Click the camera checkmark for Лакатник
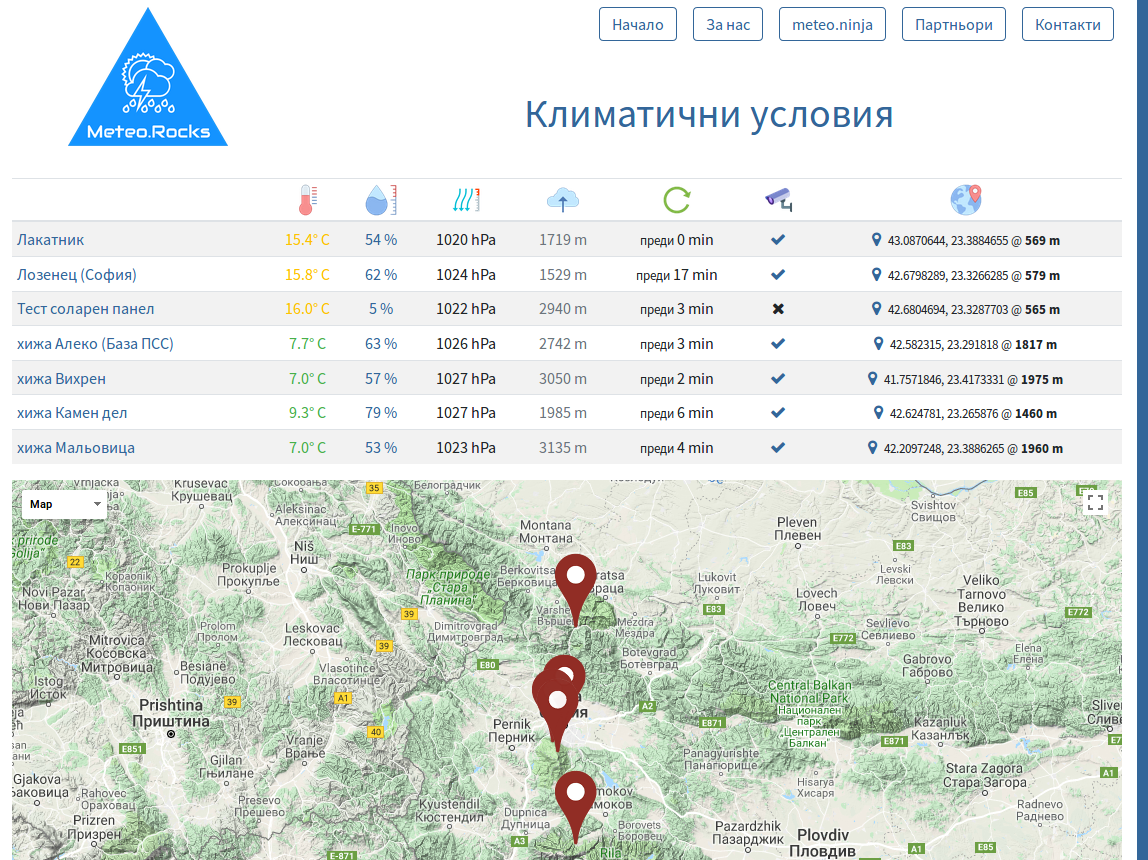 pyautogui.click(x=778, y=240)
